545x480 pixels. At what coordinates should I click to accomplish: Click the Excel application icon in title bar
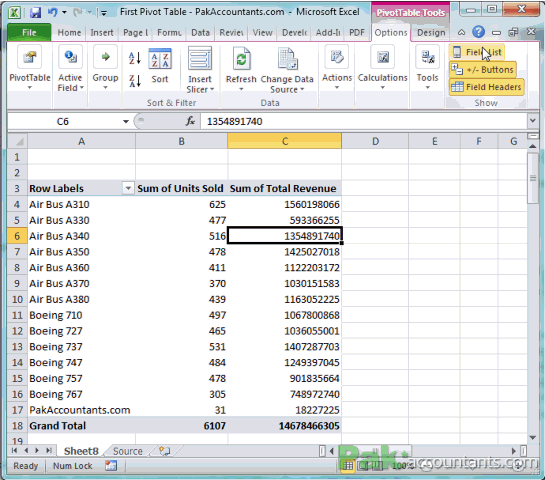click(15, 13)
